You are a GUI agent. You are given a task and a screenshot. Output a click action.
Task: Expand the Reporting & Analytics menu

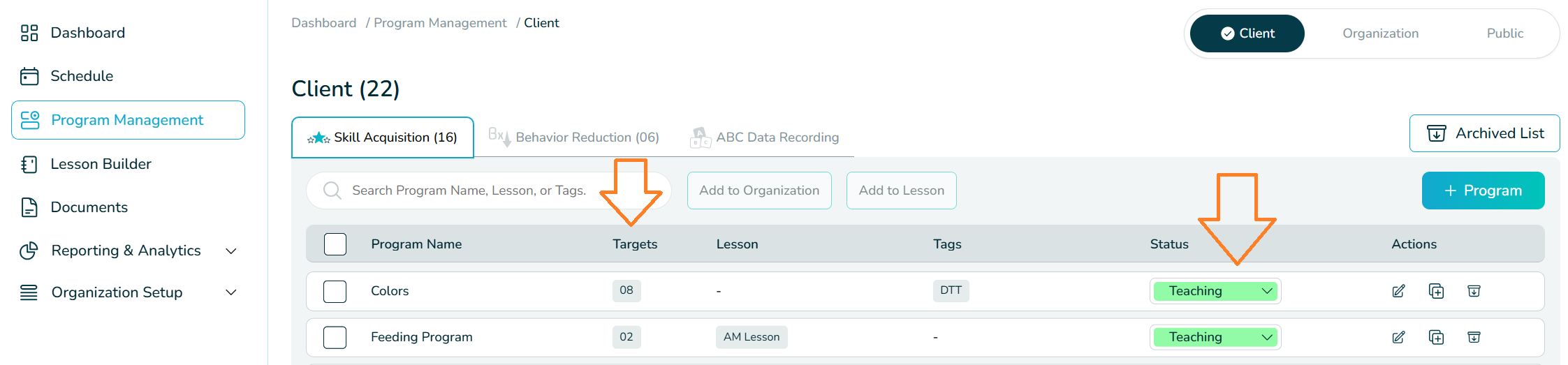point(231,251)
